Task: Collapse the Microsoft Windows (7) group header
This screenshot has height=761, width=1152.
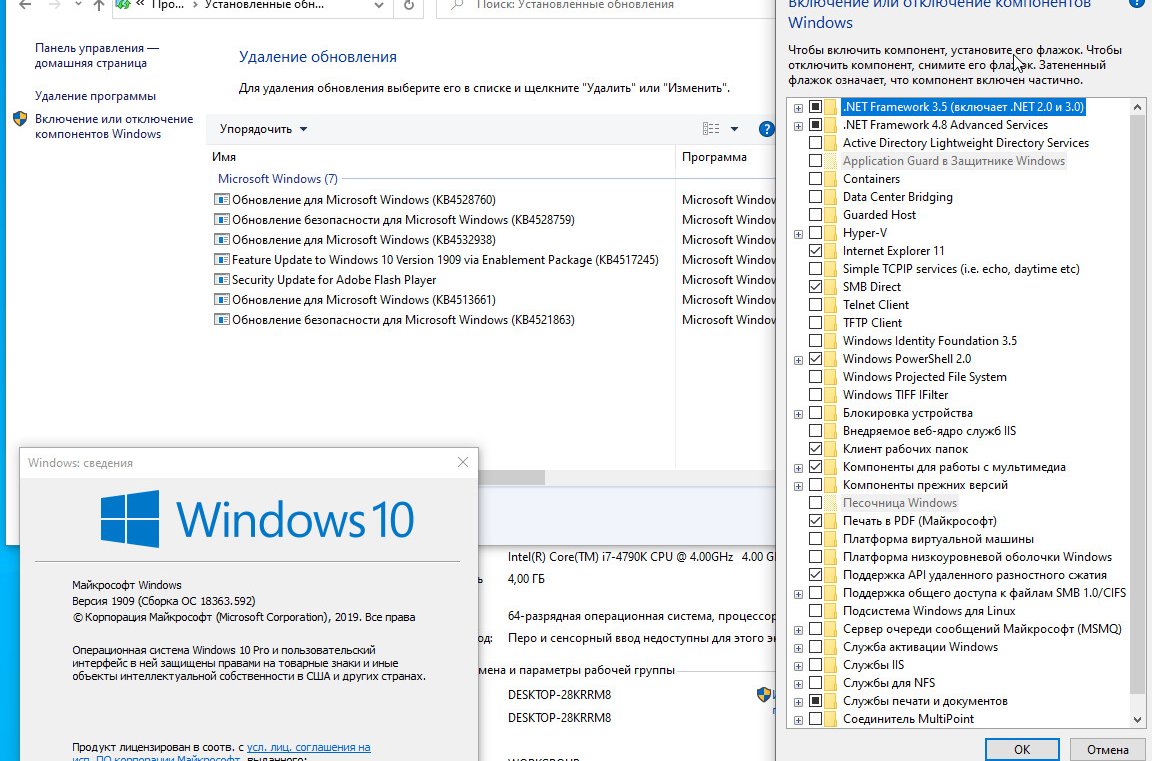Action: (278, 178)
